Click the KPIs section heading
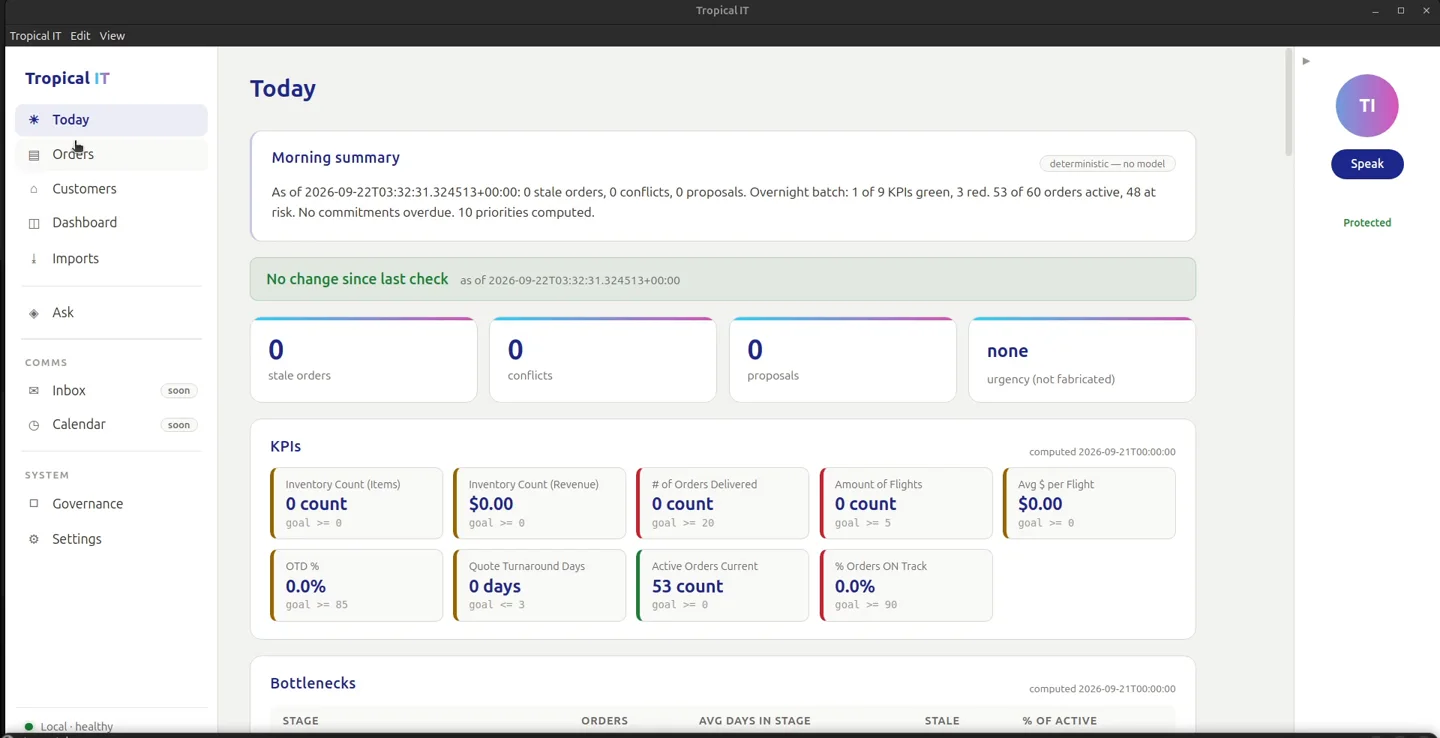The width and height of the screenshot is (1440, 738). pos(286,447)
